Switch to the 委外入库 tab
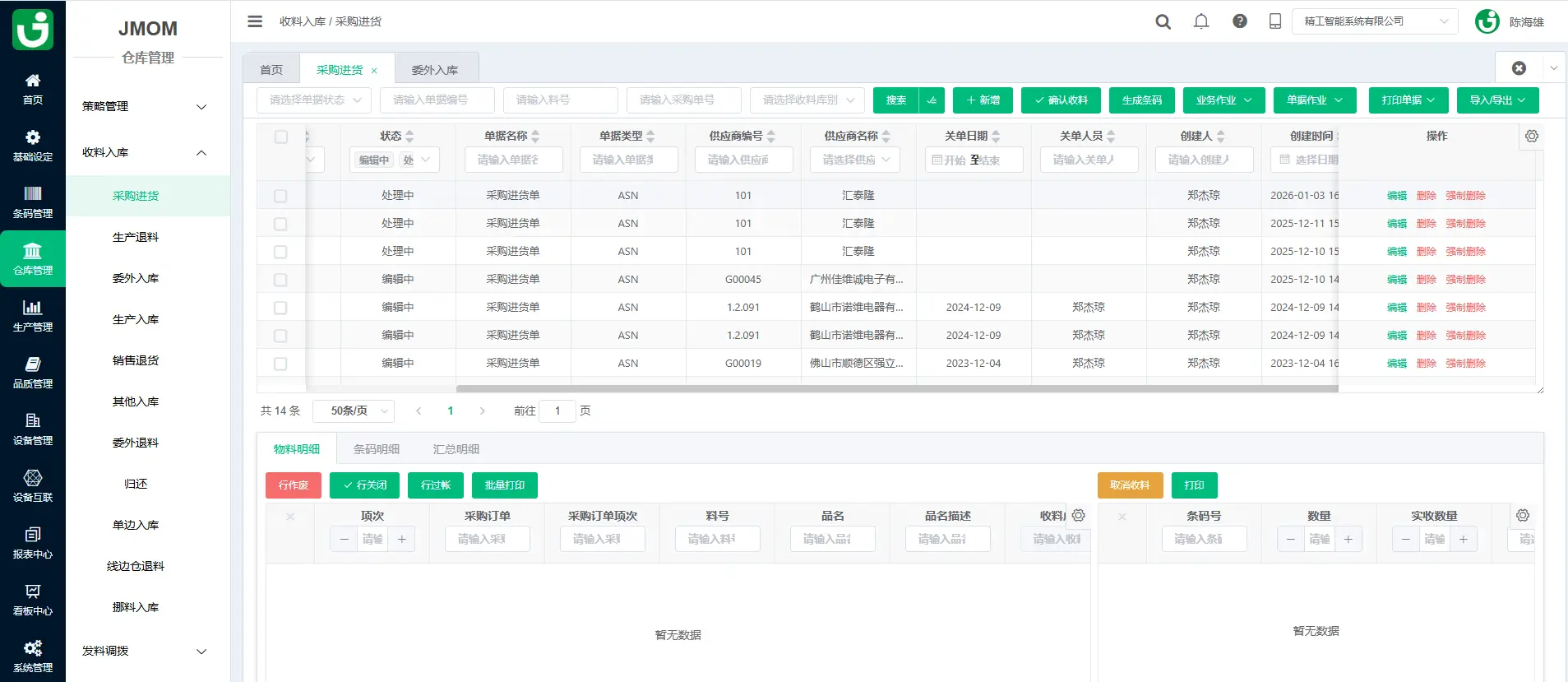The image size is (1568, 682). 435,70
